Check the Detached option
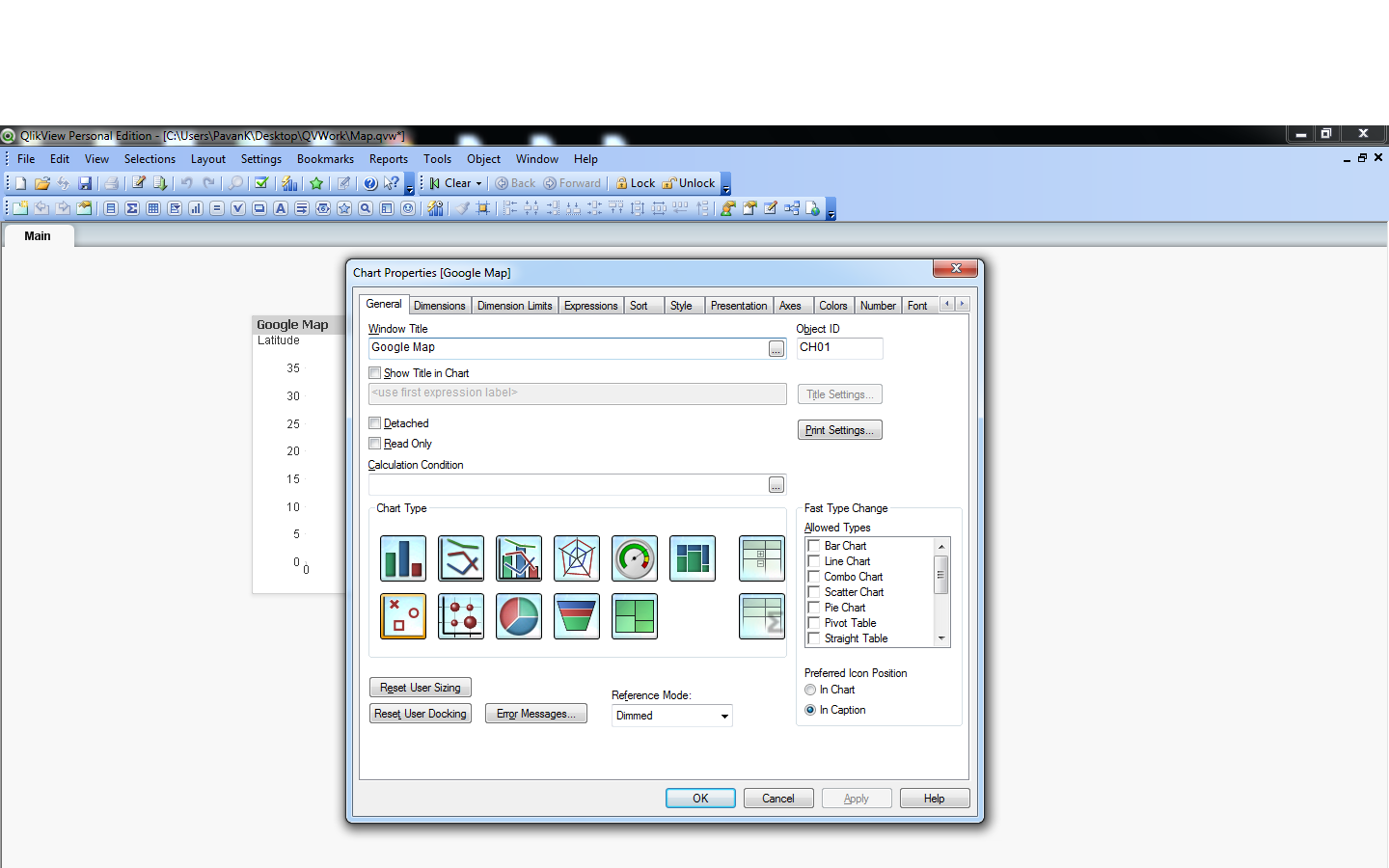 pos(375,423)
